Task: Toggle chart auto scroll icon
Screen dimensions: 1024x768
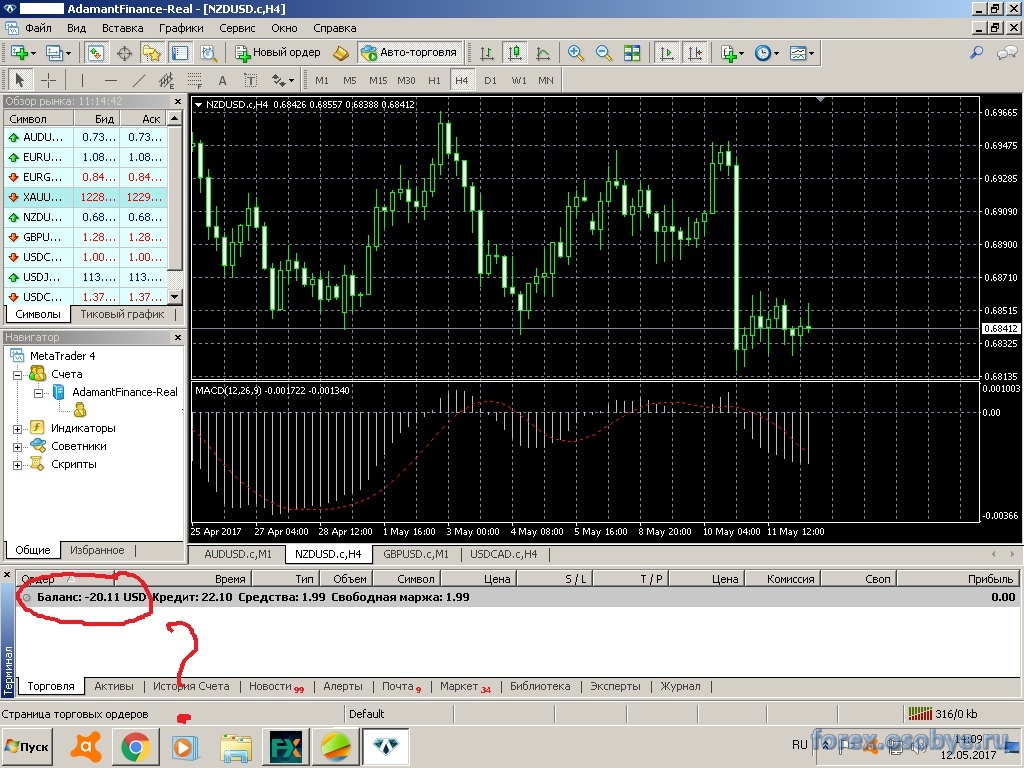Action: pos(667,53)
